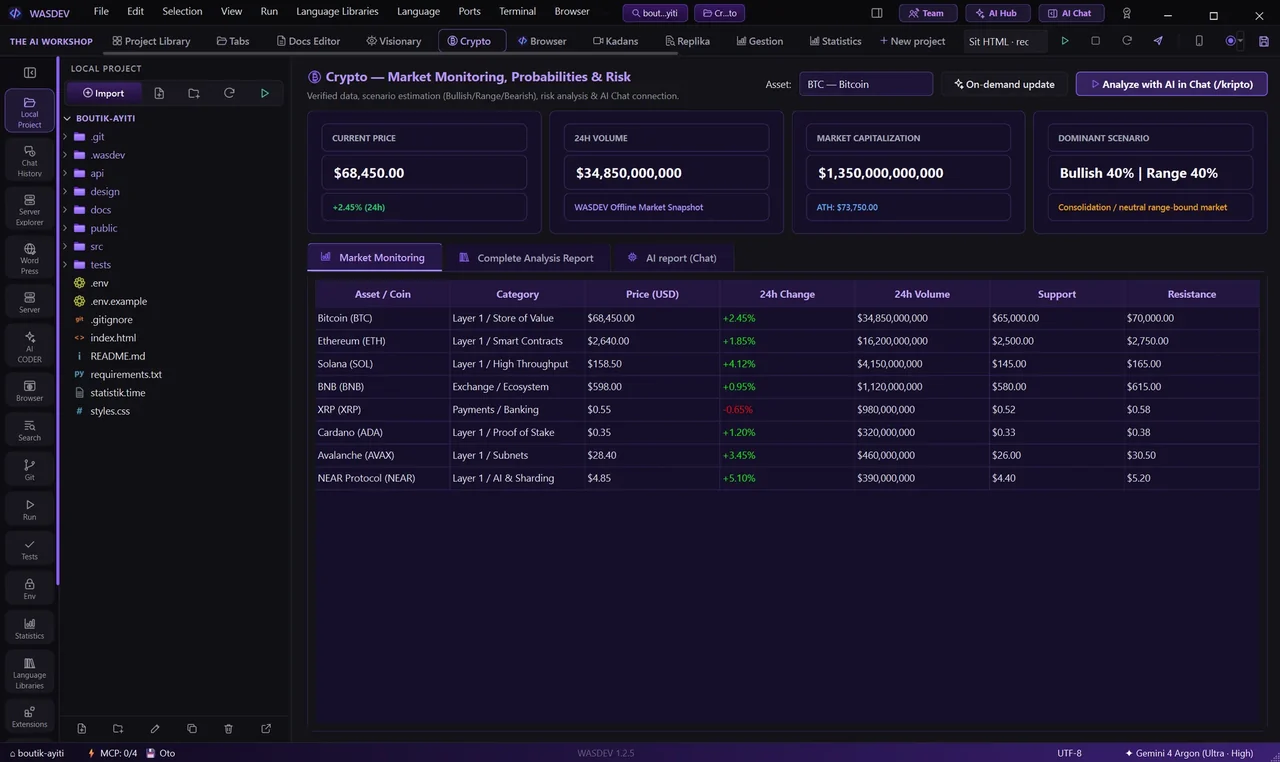Screen dimensions: 1280x762
Task: Switch to the Docs Editor workshop tab
Action: tap(308, 41)
